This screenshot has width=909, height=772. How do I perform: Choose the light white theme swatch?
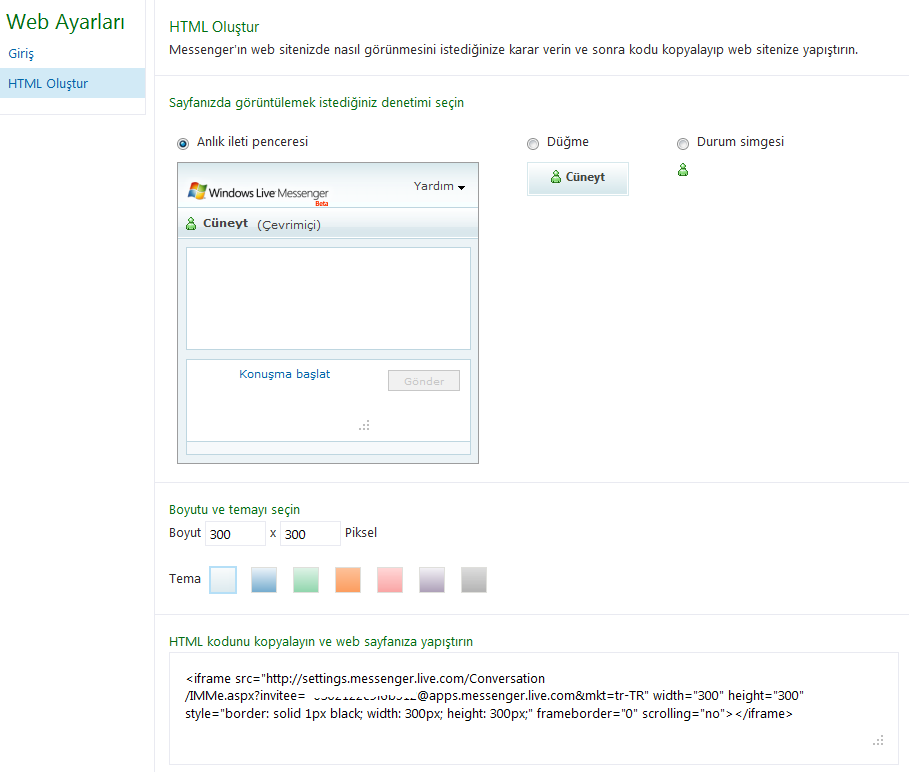click(223, 580)
